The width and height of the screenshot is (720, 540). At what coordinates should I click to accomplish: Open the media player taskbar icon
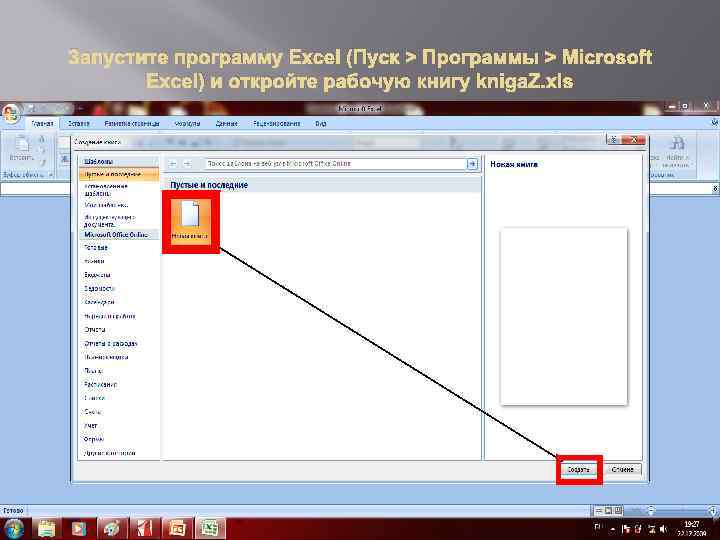[x=79, y=529]
